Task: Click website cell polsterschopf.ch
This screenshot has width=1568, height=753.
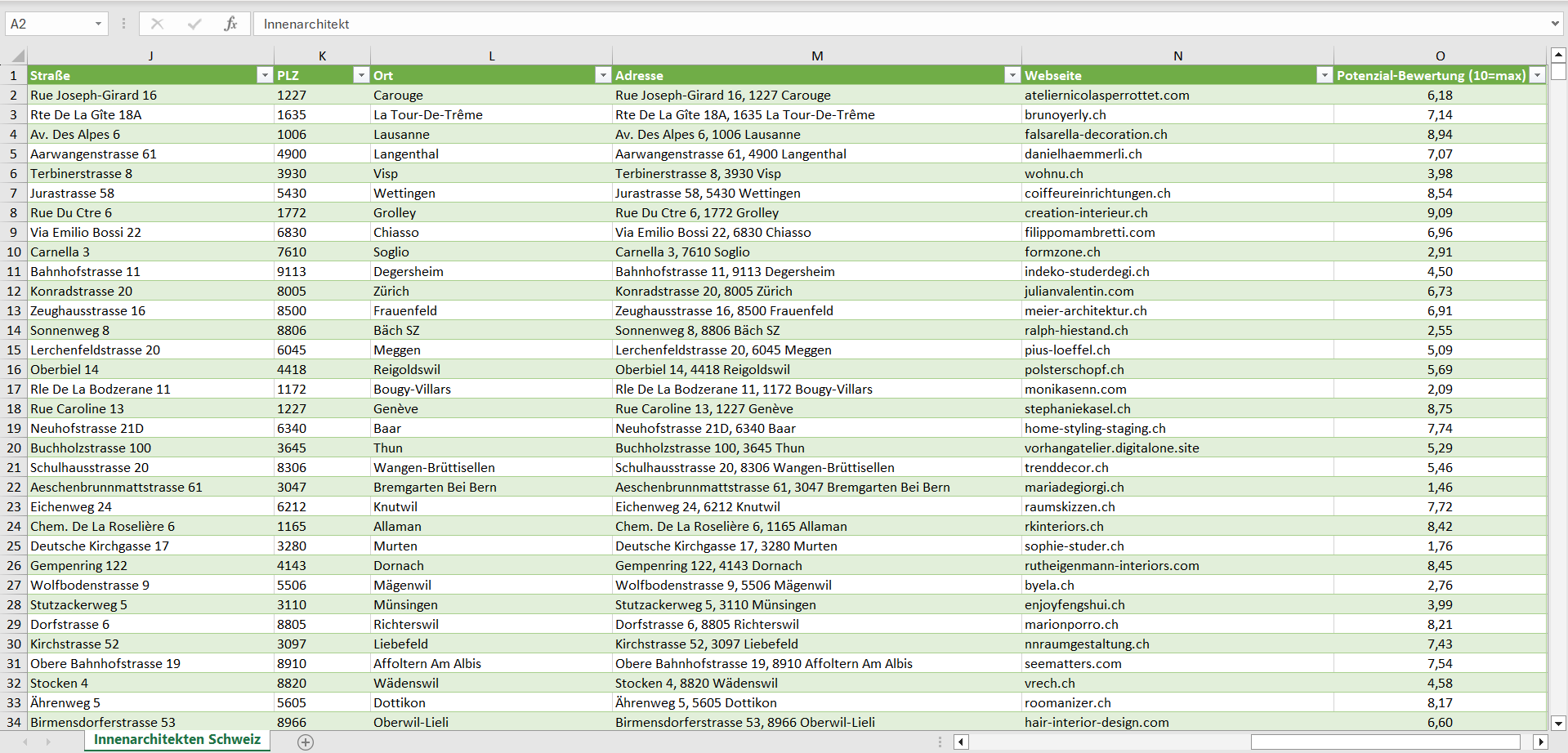Action: [1178, 369]
